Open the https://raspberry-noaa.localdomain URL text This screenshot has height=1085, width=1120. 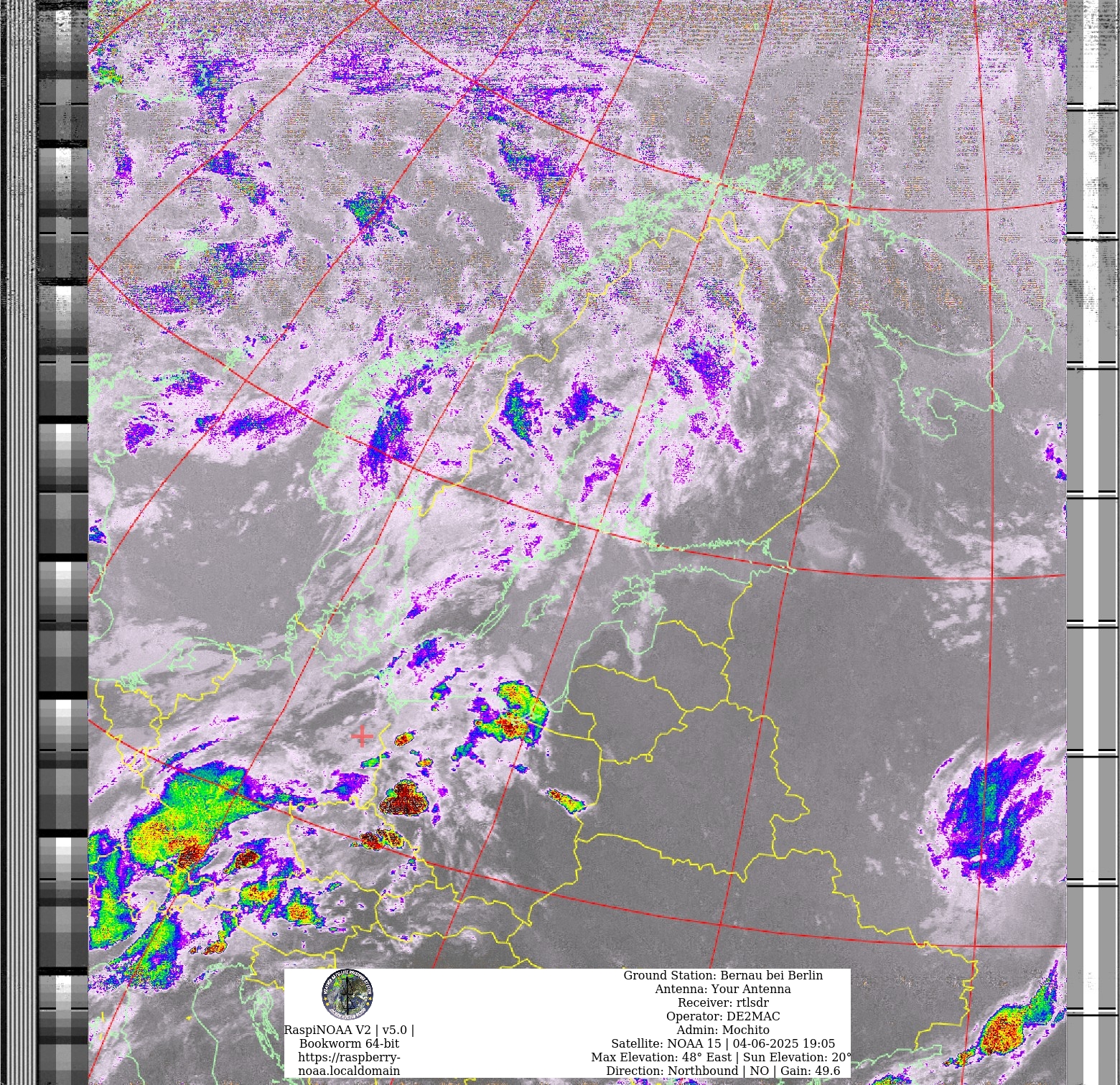[x=349, y=1063]
